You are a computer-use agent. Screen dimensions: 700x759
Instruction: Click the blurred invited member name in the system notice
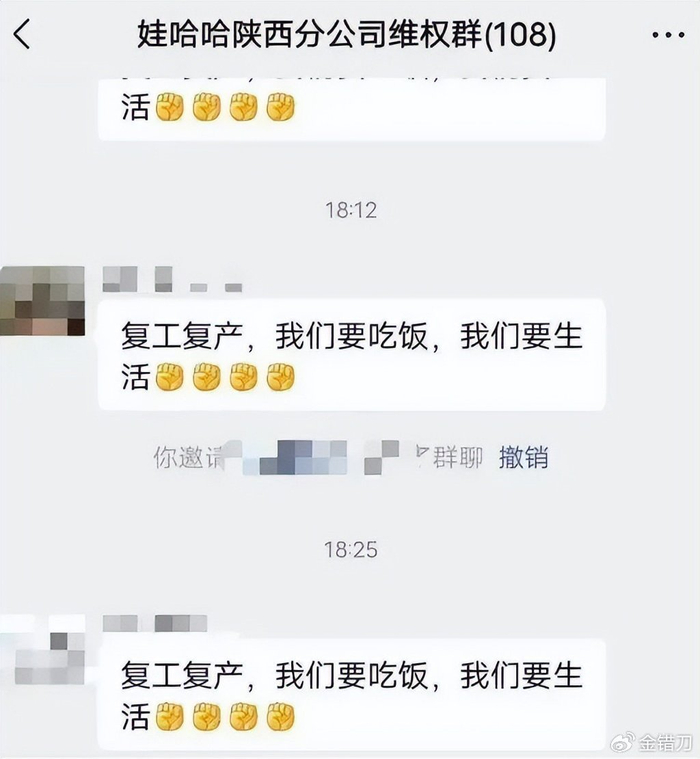tap(320, 457)
